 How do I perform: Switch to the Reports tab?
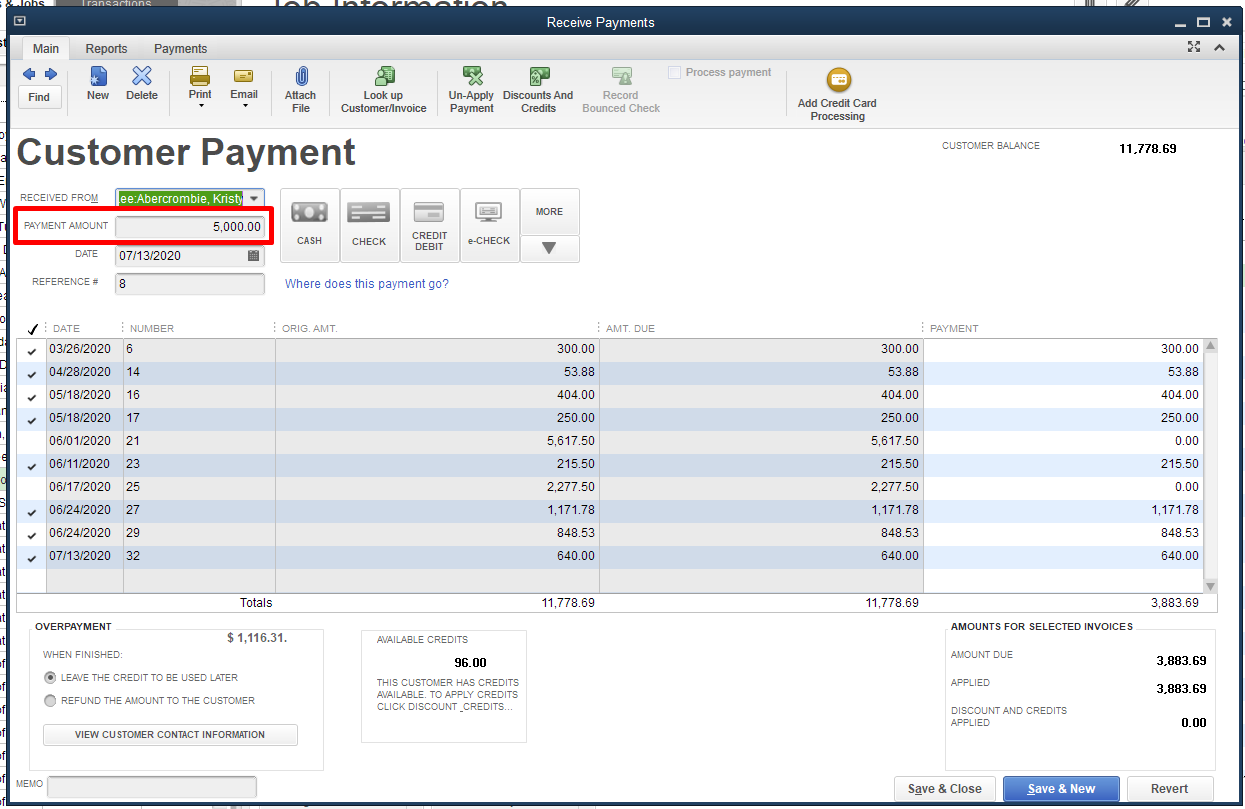[x=106, y=49]
